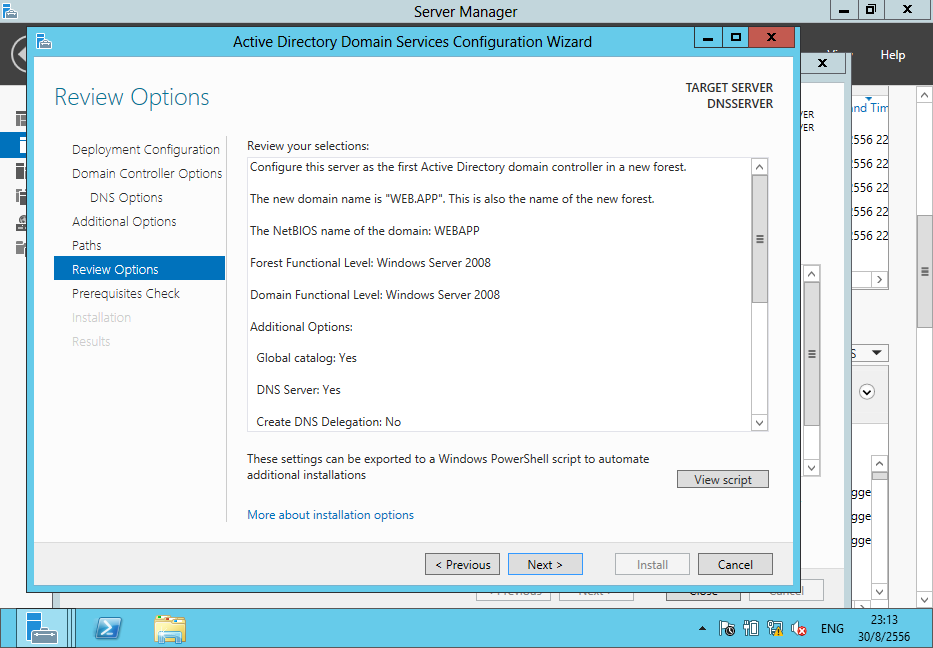Click scroll down arrow in review selections box
This screenshot has height=648, width=933.
click(759, 423)
